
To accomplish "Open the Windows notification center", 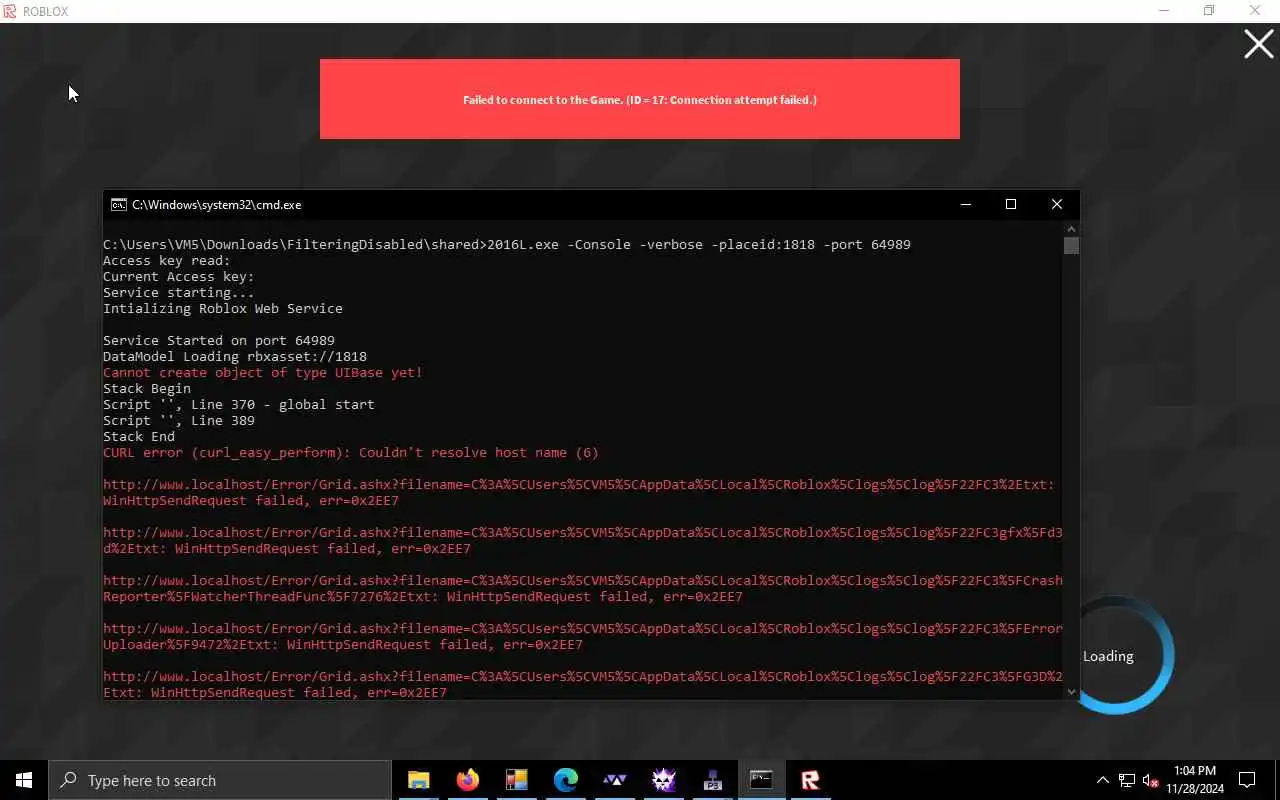I will click(x=1247, y=780).
